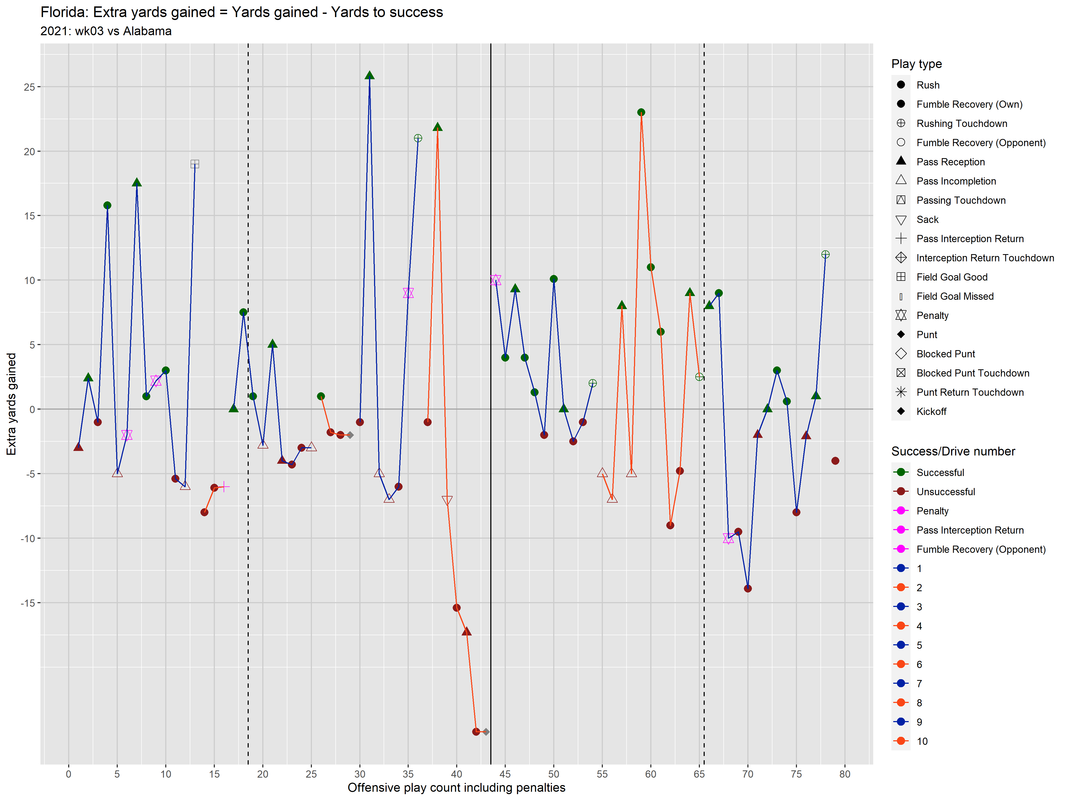
Task: Click the Passing Touchdown legend symbol
Action: [900, 200]
